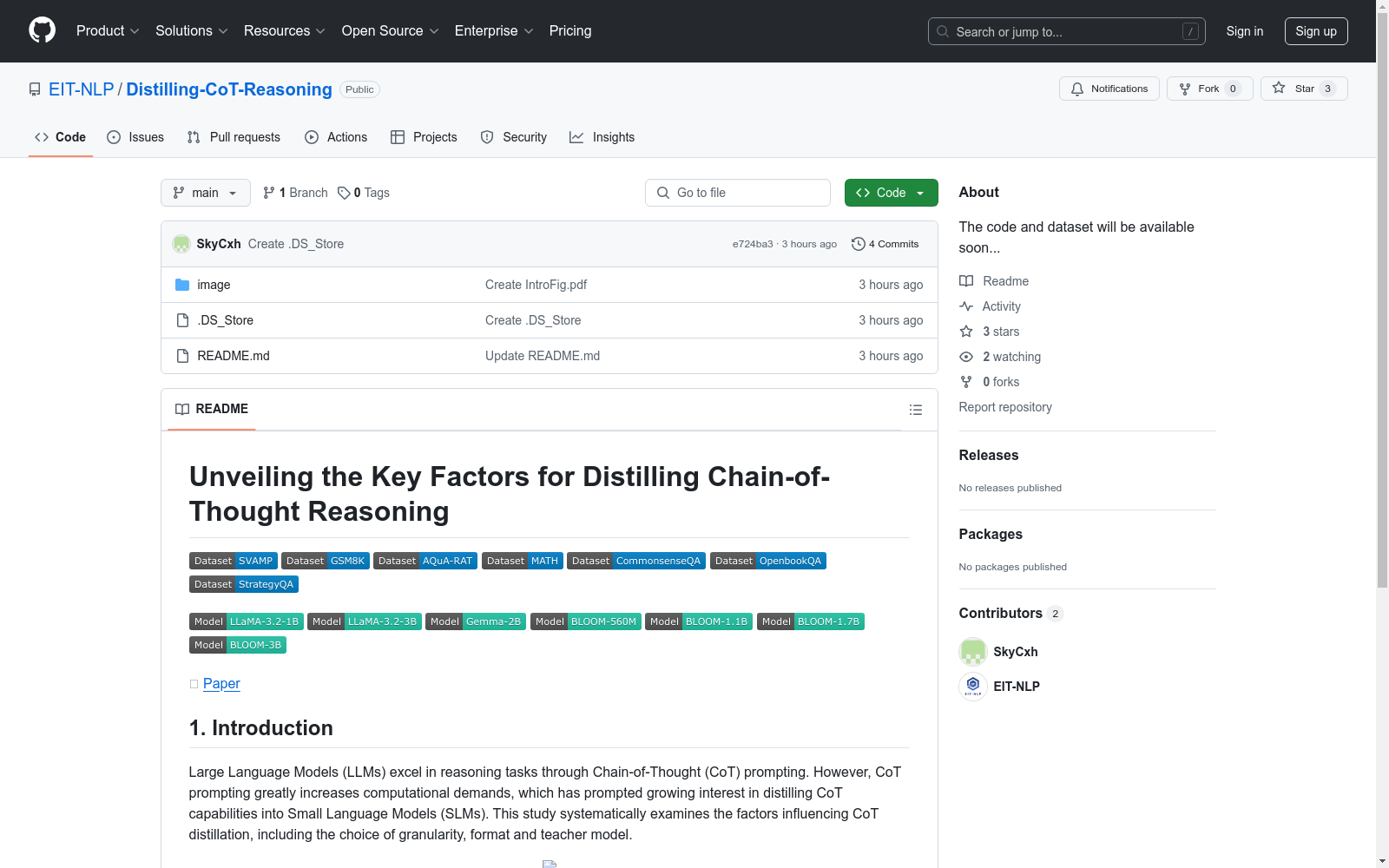1389x868 pixels.
Task: Fork this repository
Action: (x=1209, y=89)
